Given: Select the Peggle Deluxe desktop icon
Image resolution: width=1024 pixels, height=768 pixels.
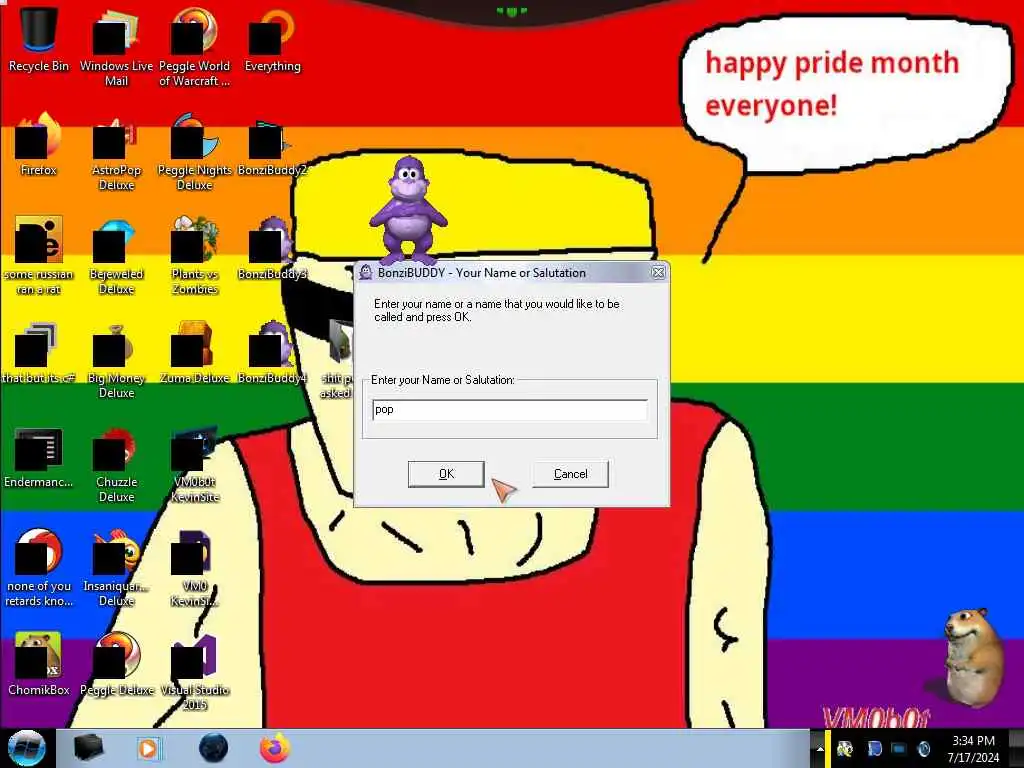Looking at the screenshot, I should click(116, 664).
